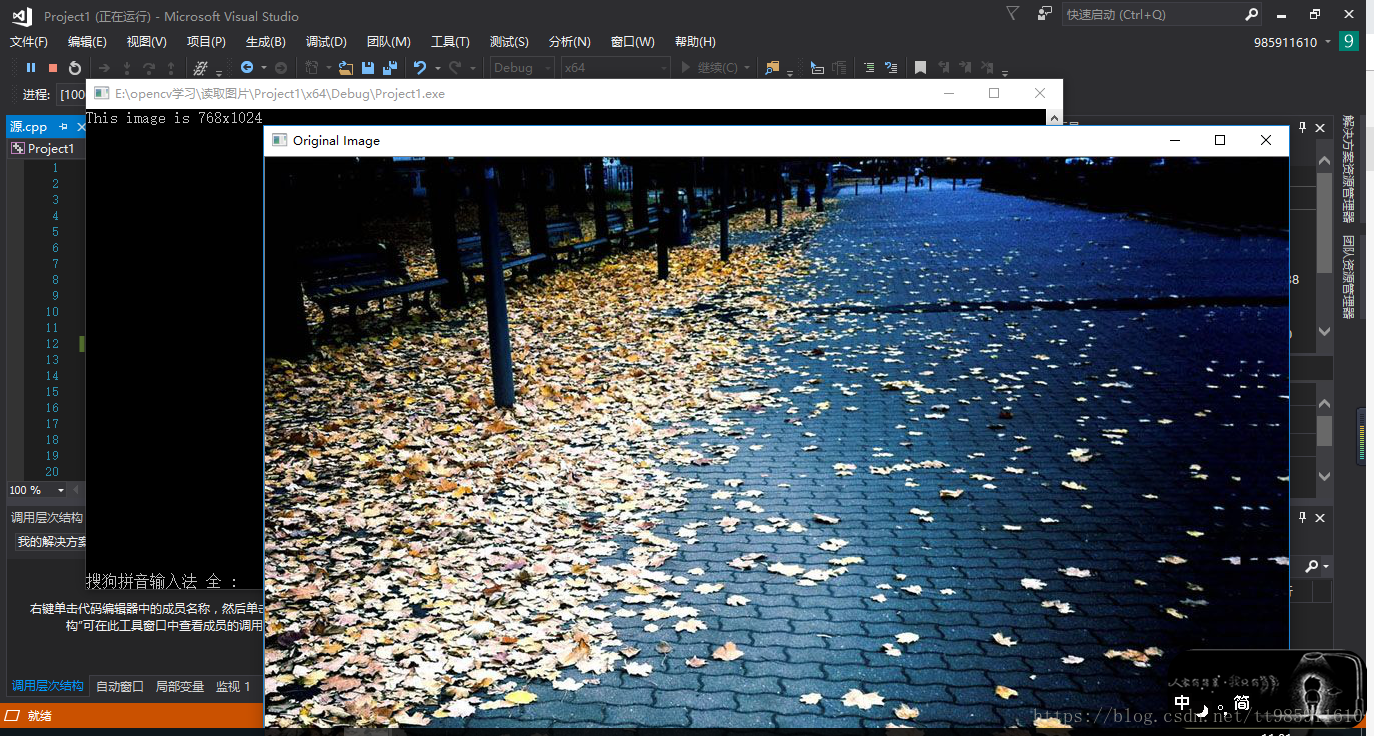Open the 窗口(W) menu
Viewport: 1374px width, 736px height.
[632, 42]
